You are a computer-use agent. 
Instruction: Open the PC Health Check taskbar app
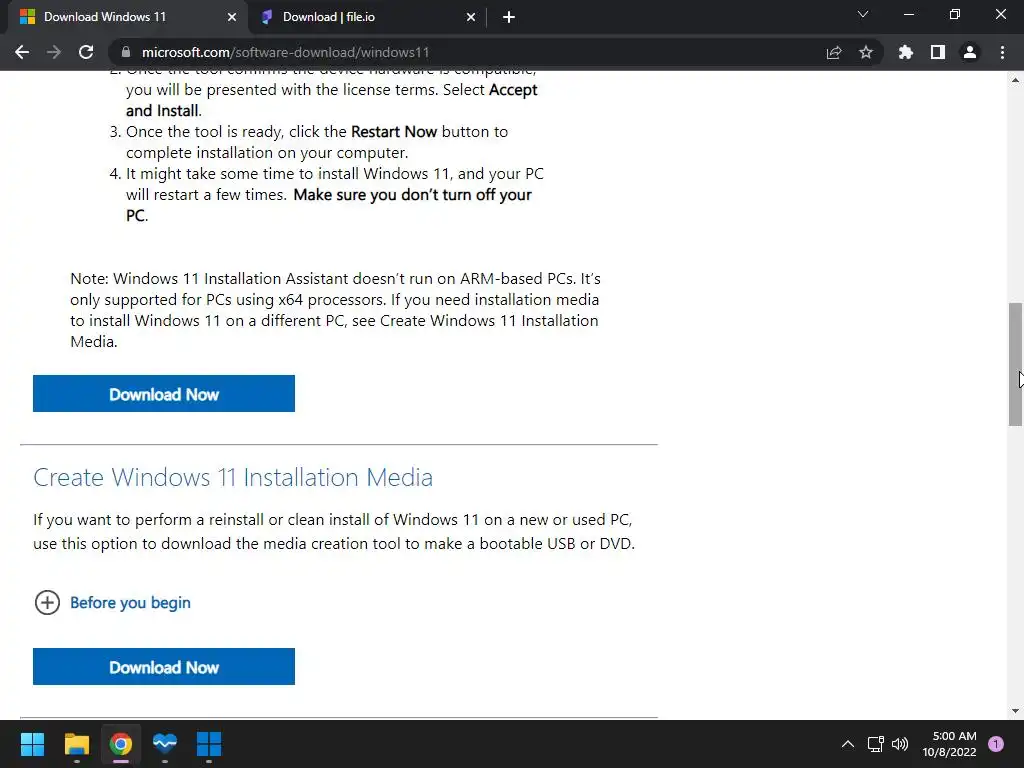165,744
